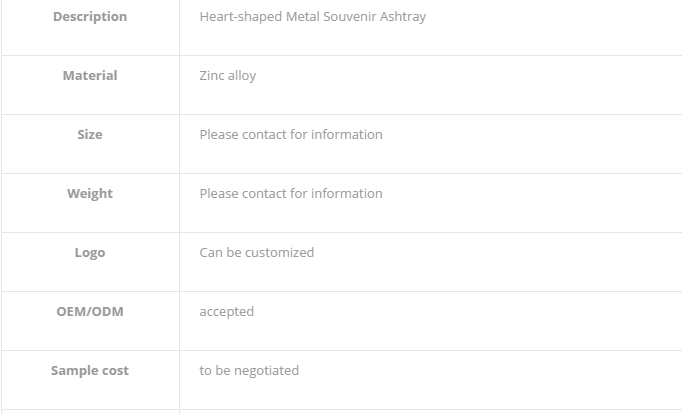
Task: Click the Logo row label
Action: click(x=90, y=253)
